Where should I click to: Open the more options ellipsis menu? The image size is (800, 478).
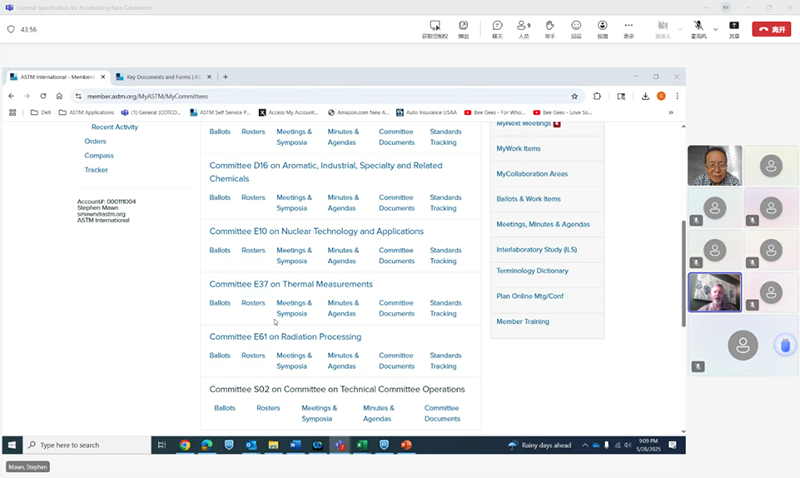click(x=629, y=28)
